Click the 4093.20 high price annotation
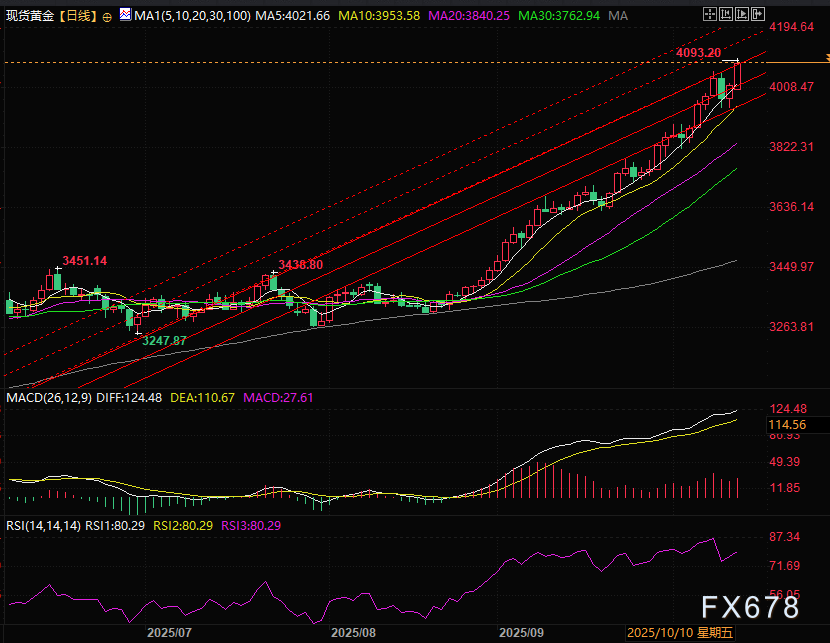Screen dimensions: 830x643 click(x=698, y=53)
